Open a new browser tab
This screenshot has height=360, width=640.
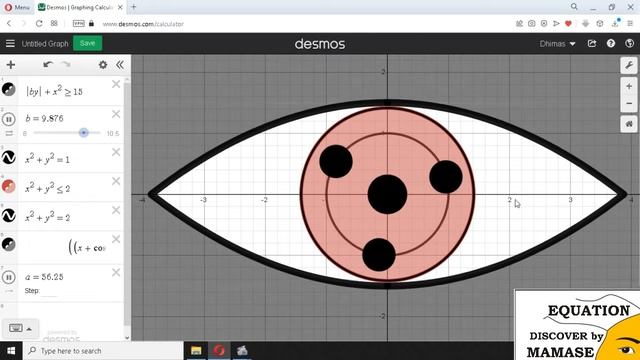134,7
